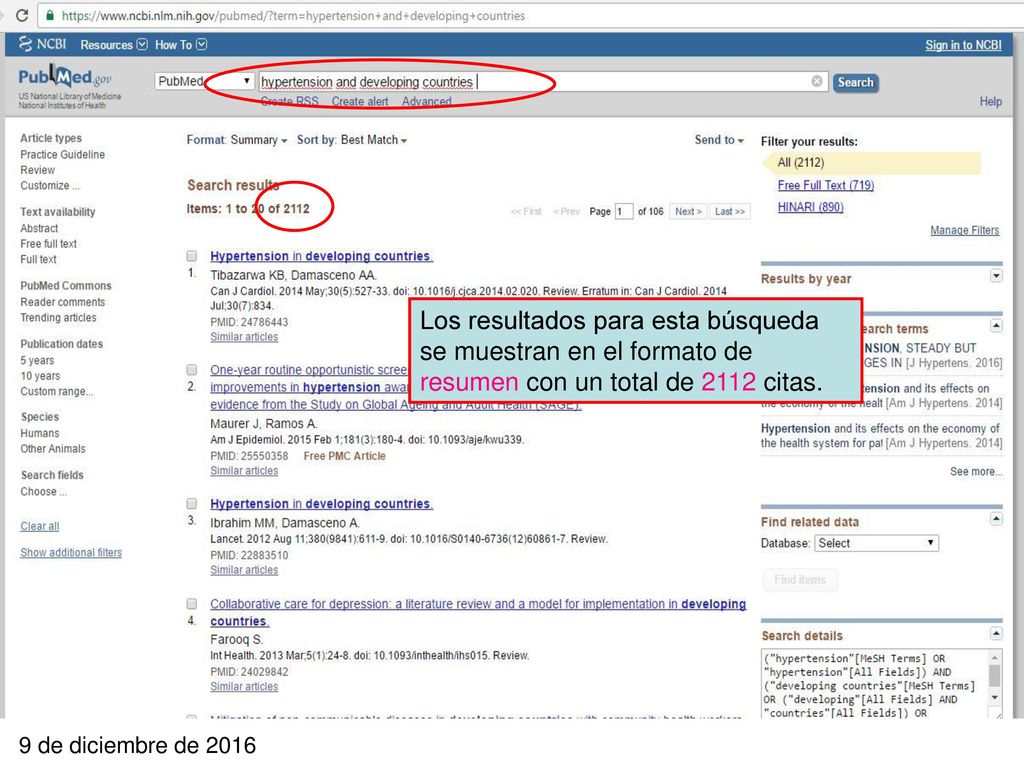Screen dimensions: 1024x768
Task: Click Customize under Article types
Action: [x=50, y=185]
